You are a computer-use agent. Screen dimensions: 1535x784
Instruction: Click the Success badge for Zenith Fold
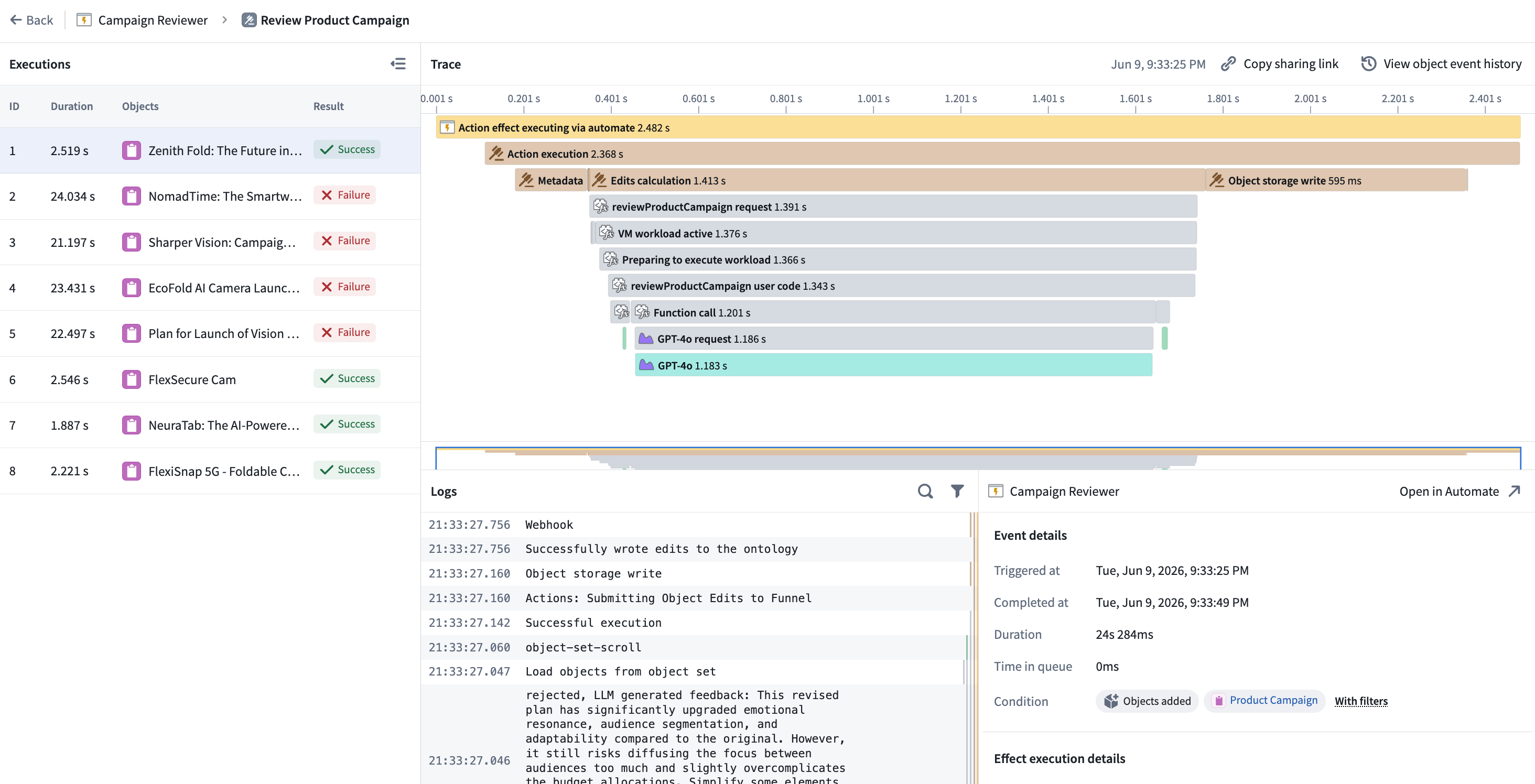(347, 149)
